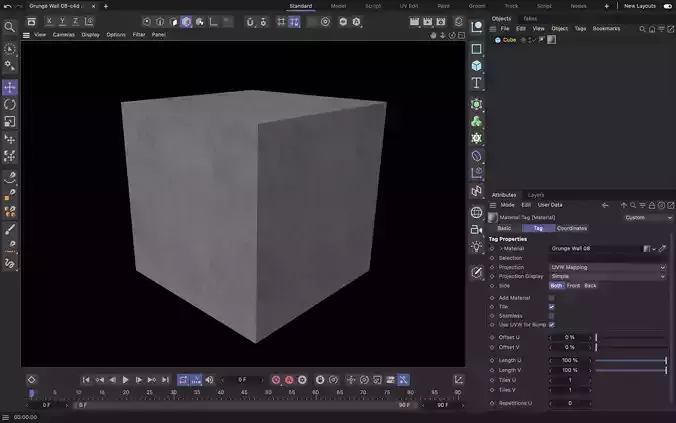Open Objects panel search icon
Screen dimensions: 676x423
[x=642, y=29]
